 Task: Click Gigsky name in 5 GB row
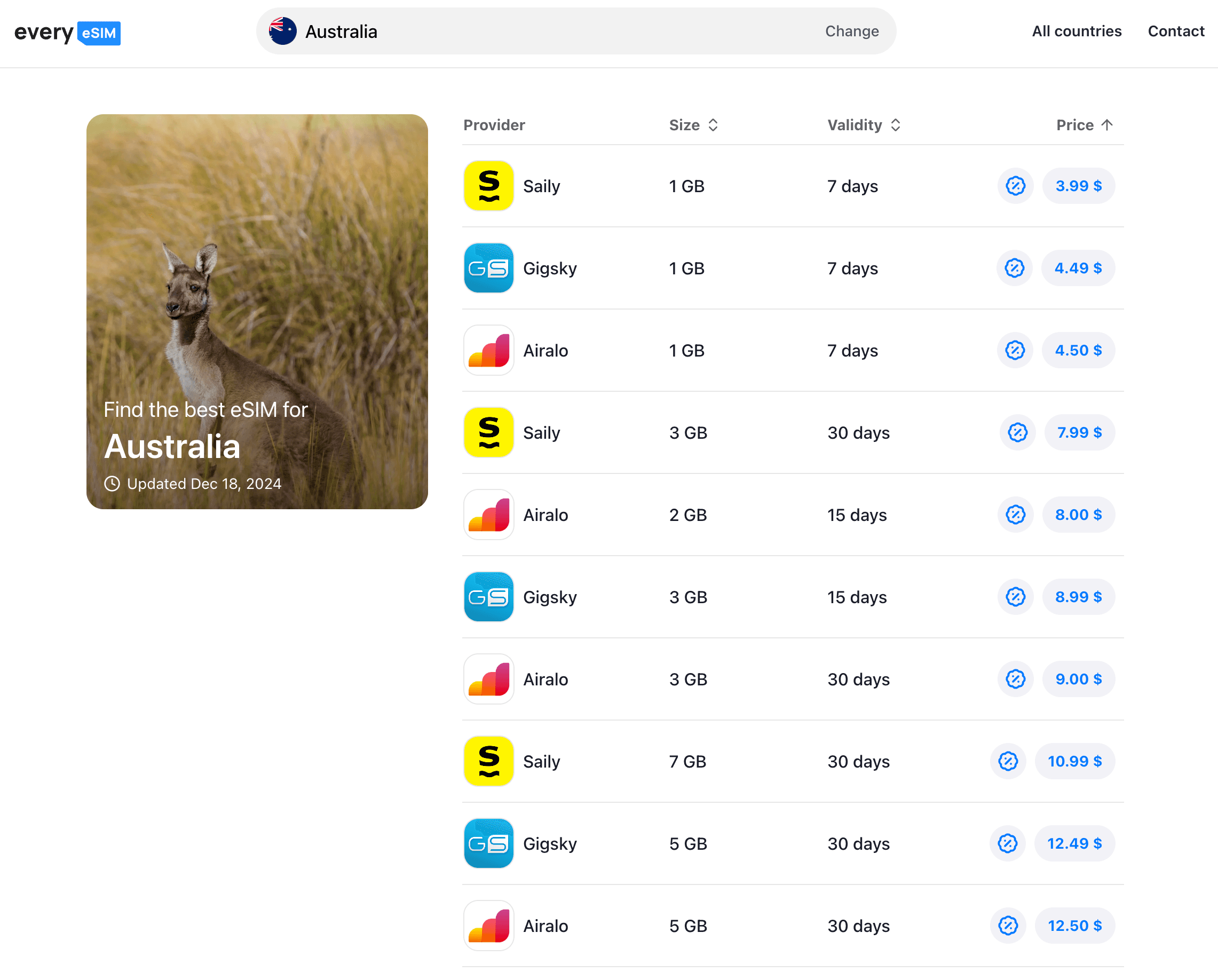[550, 844]
